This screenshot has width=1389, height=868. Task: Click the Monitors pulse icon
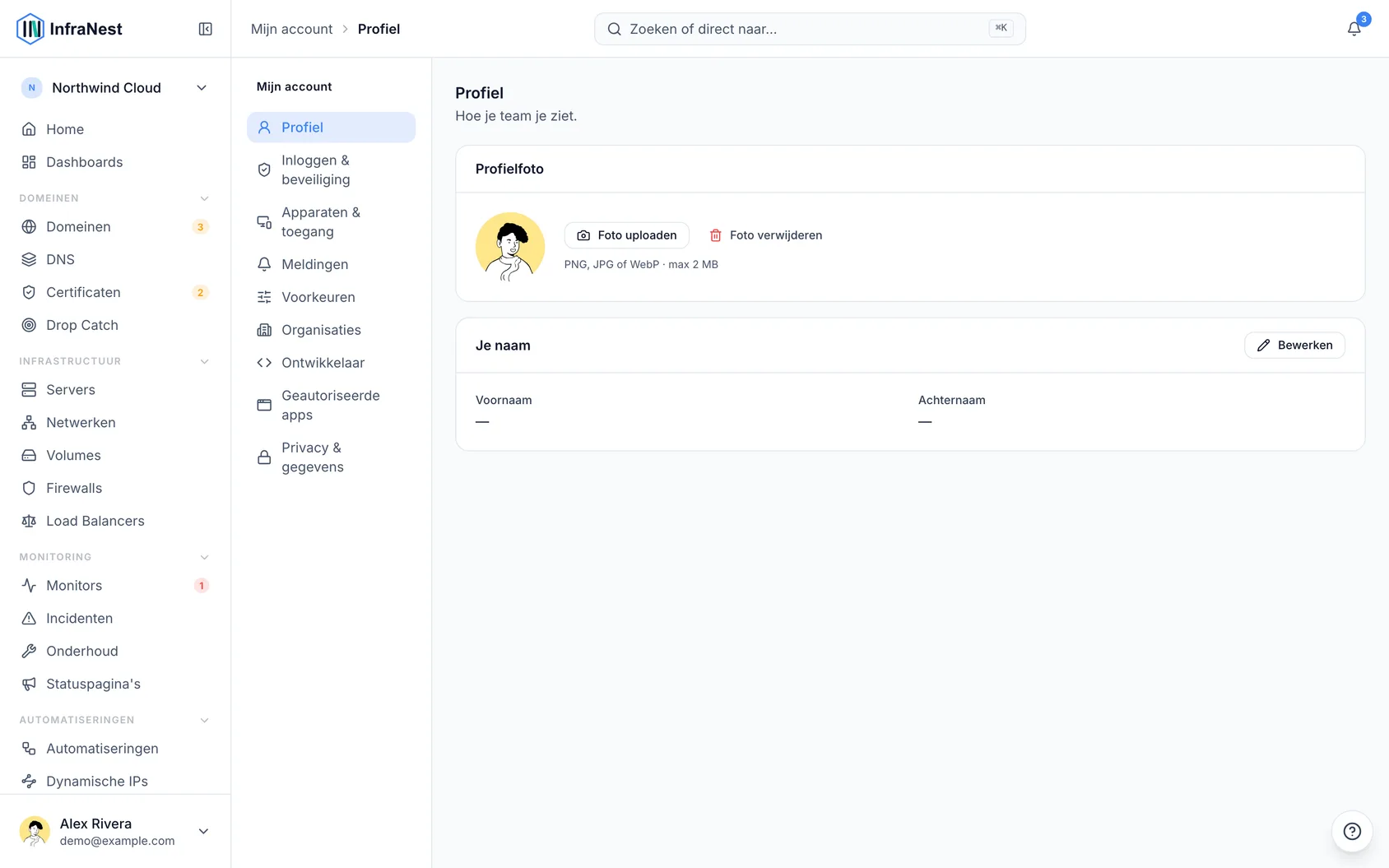point(29,585)
